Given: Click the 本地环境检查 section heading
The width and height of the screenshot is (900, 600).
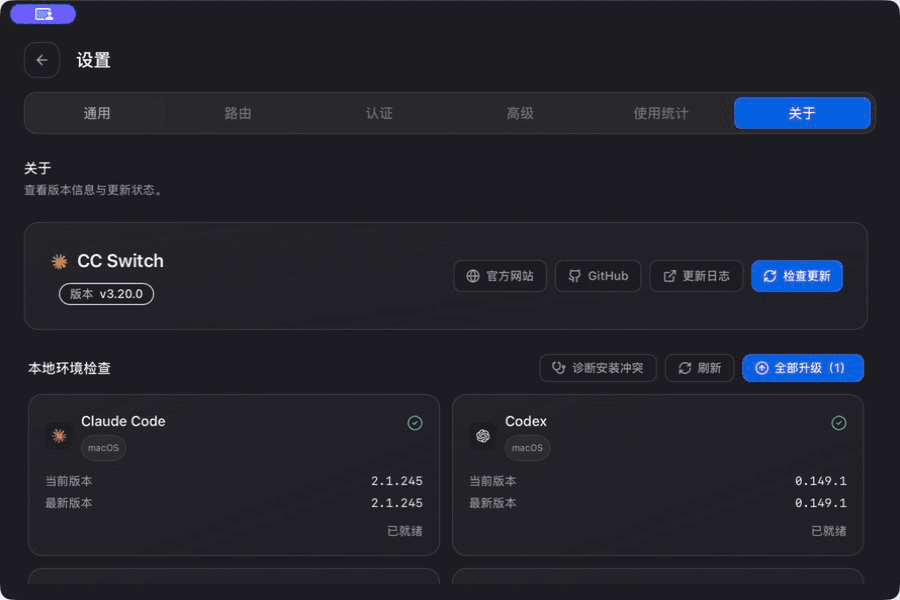Looking at the screenshot, I should 69,369.
